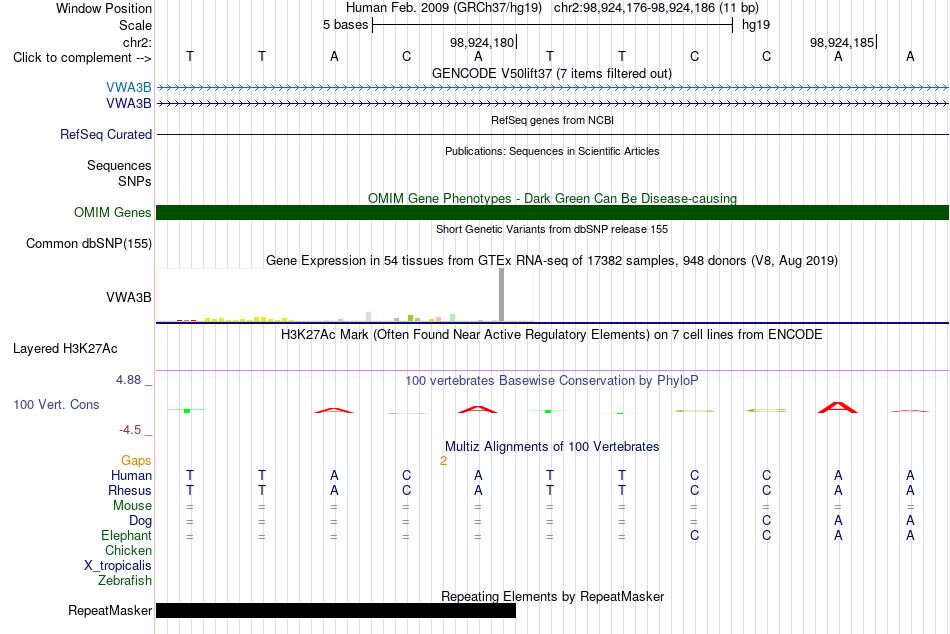
Task: Select the Elephant species row label
Action: pos(126,535)
